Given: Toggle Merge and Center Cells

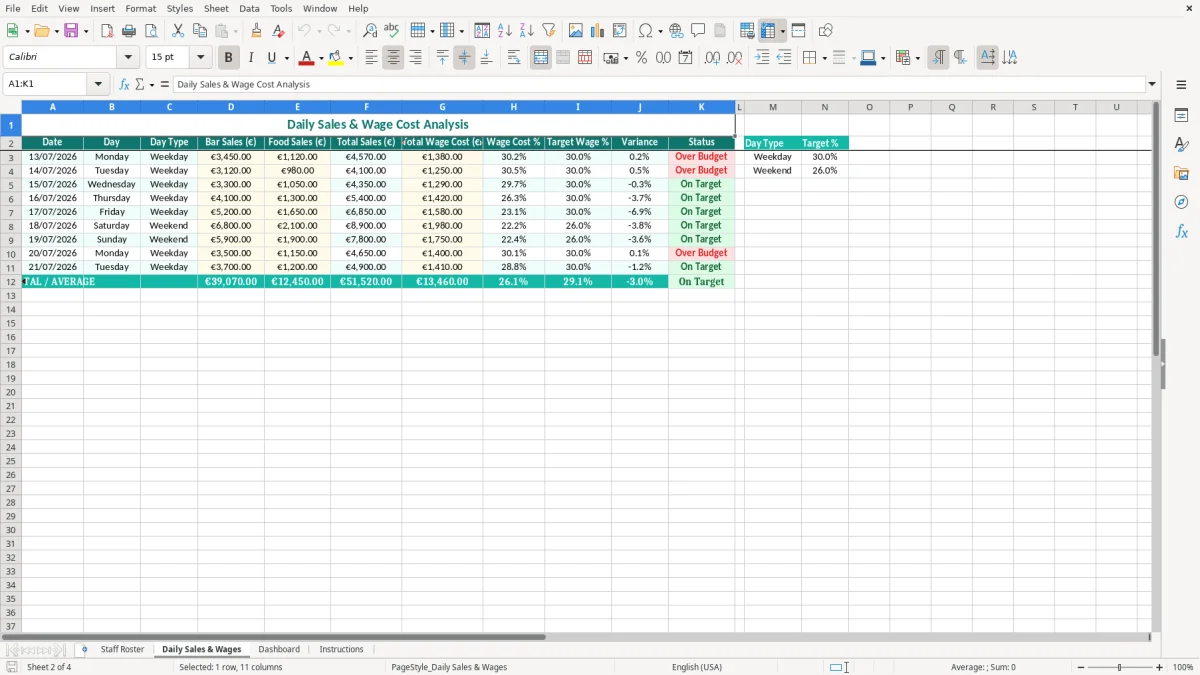Looking at the screenshot, I should pyautogui.click(x=541, y=58).
